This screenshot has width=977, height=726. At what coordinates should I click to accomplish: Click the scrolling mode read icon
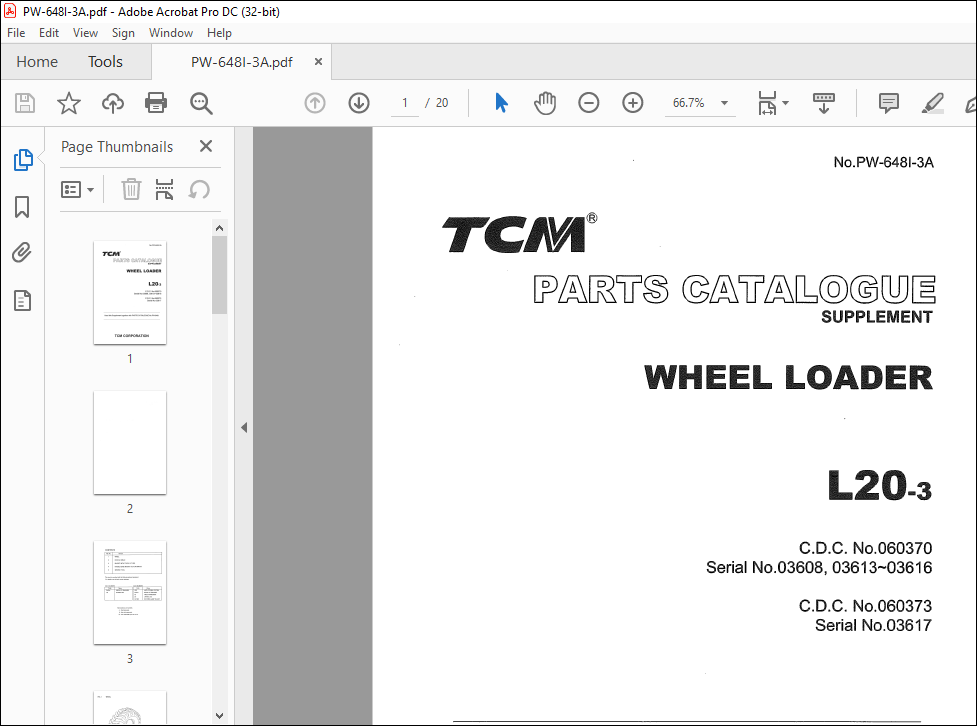pos(824,103)
